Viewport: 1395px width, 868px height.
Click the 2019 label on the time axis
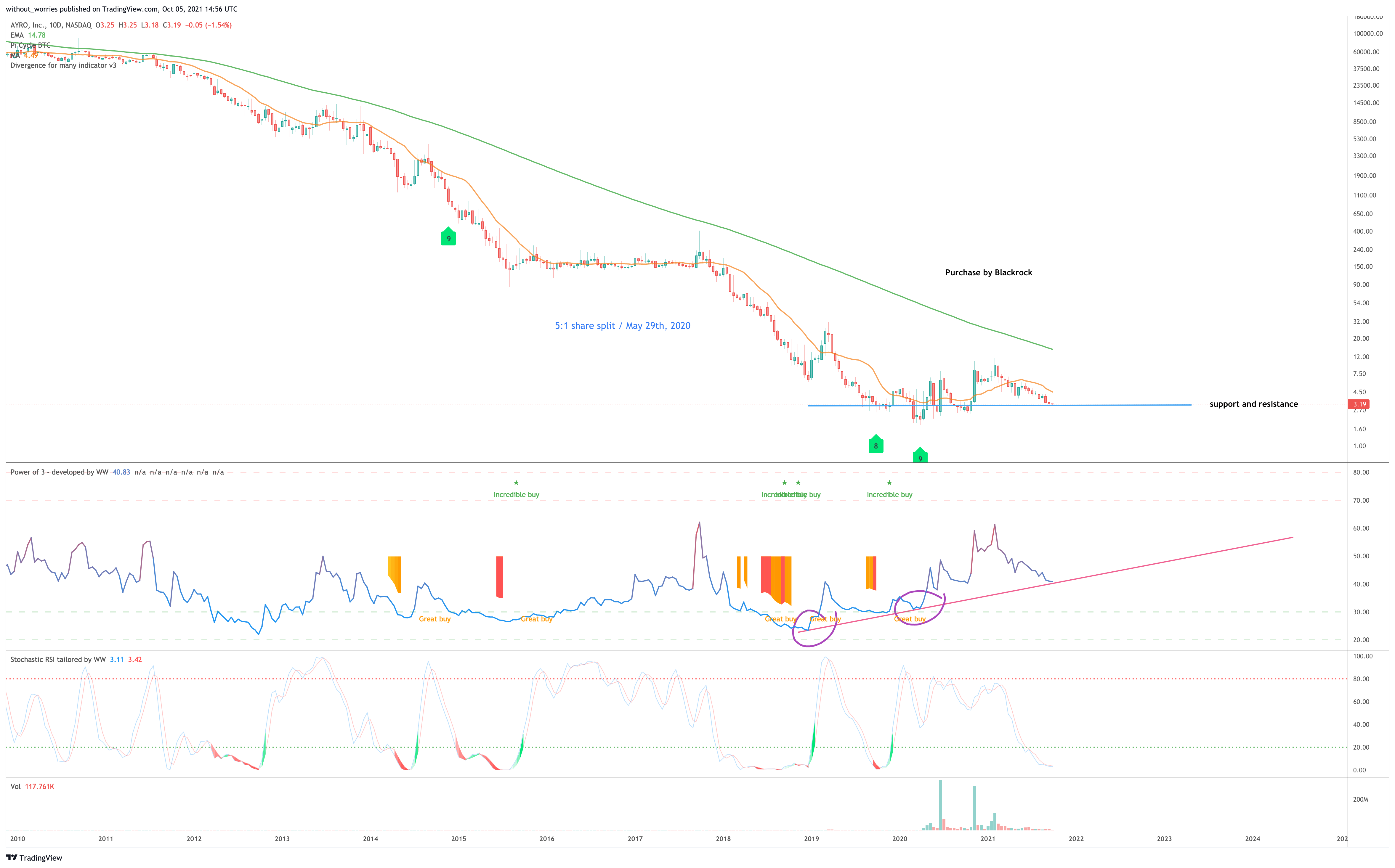click(812, 839)
